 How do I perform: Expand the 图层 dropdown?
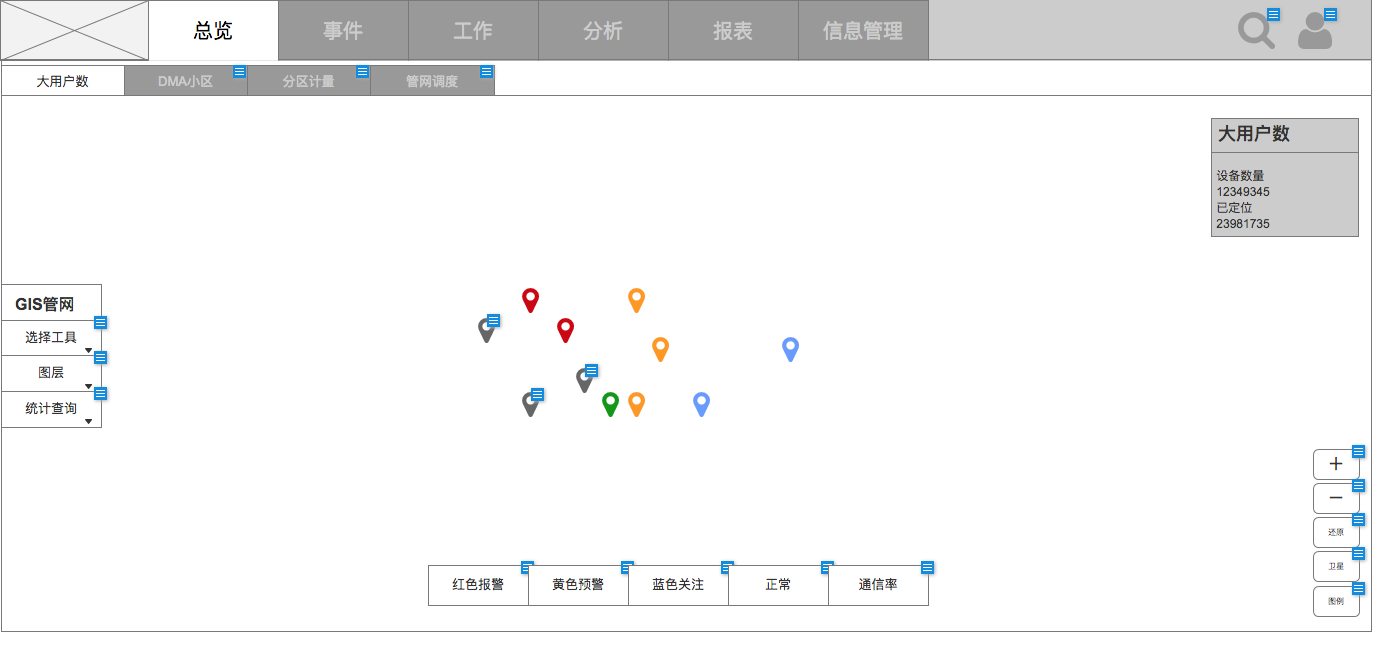(51, 373)
